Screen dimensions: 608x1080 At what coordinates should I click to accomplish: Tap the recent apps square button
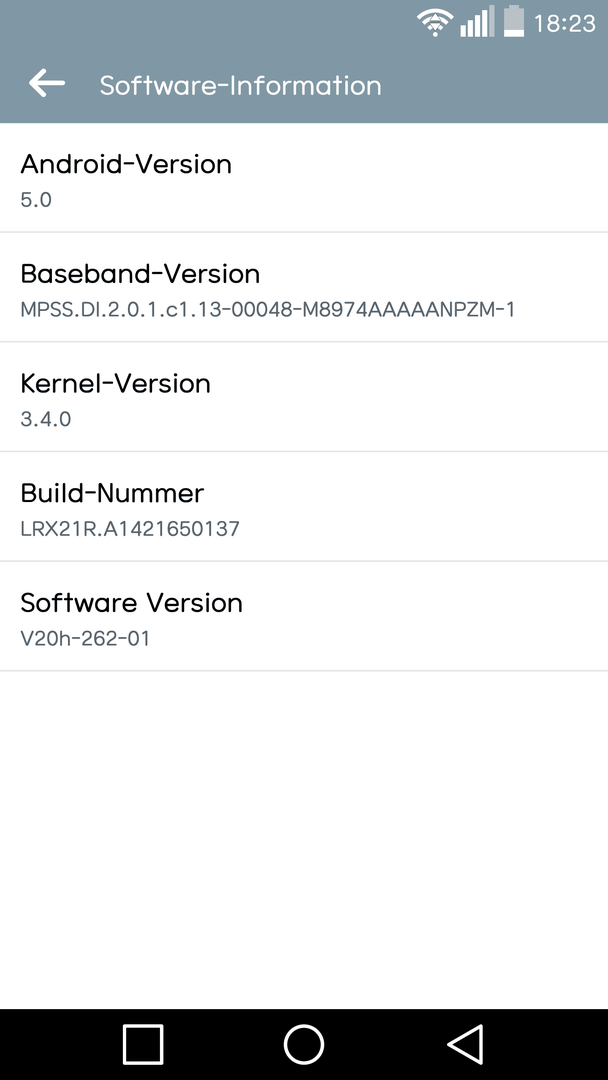coord(143,1044)
